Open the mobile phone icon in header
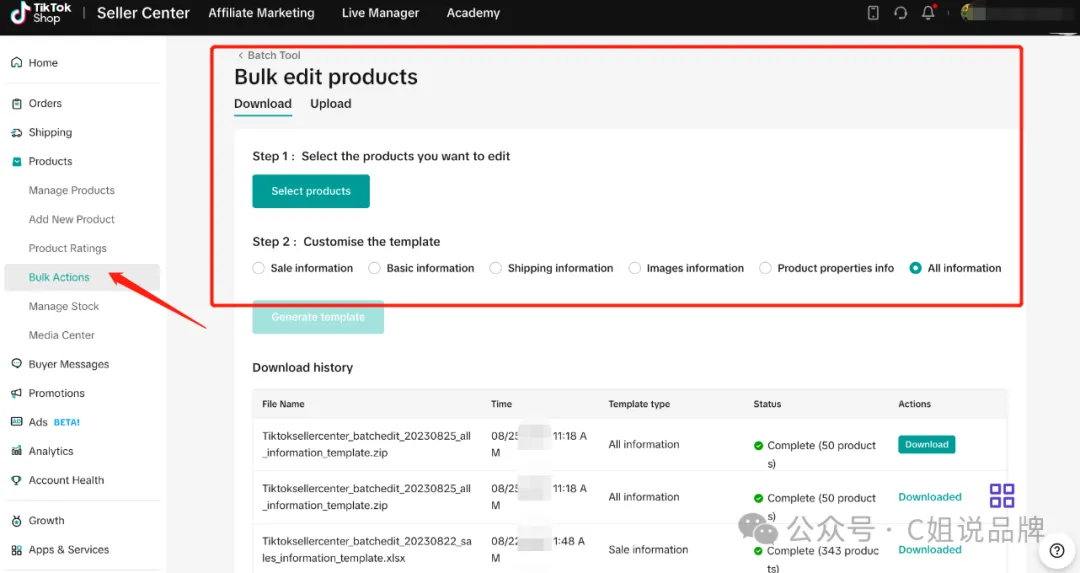Screen dimensions: 1080x573 (x=873, y=12)
